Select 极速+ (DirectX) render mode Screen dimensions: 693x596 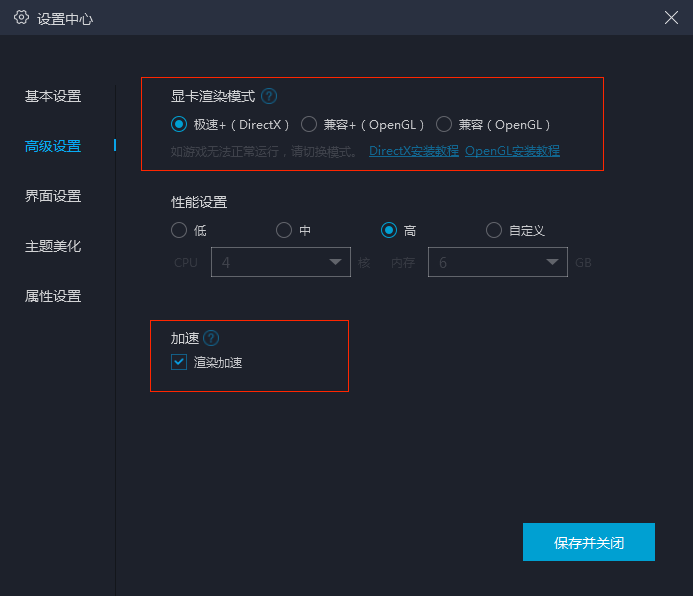click(x=179, y=125)
